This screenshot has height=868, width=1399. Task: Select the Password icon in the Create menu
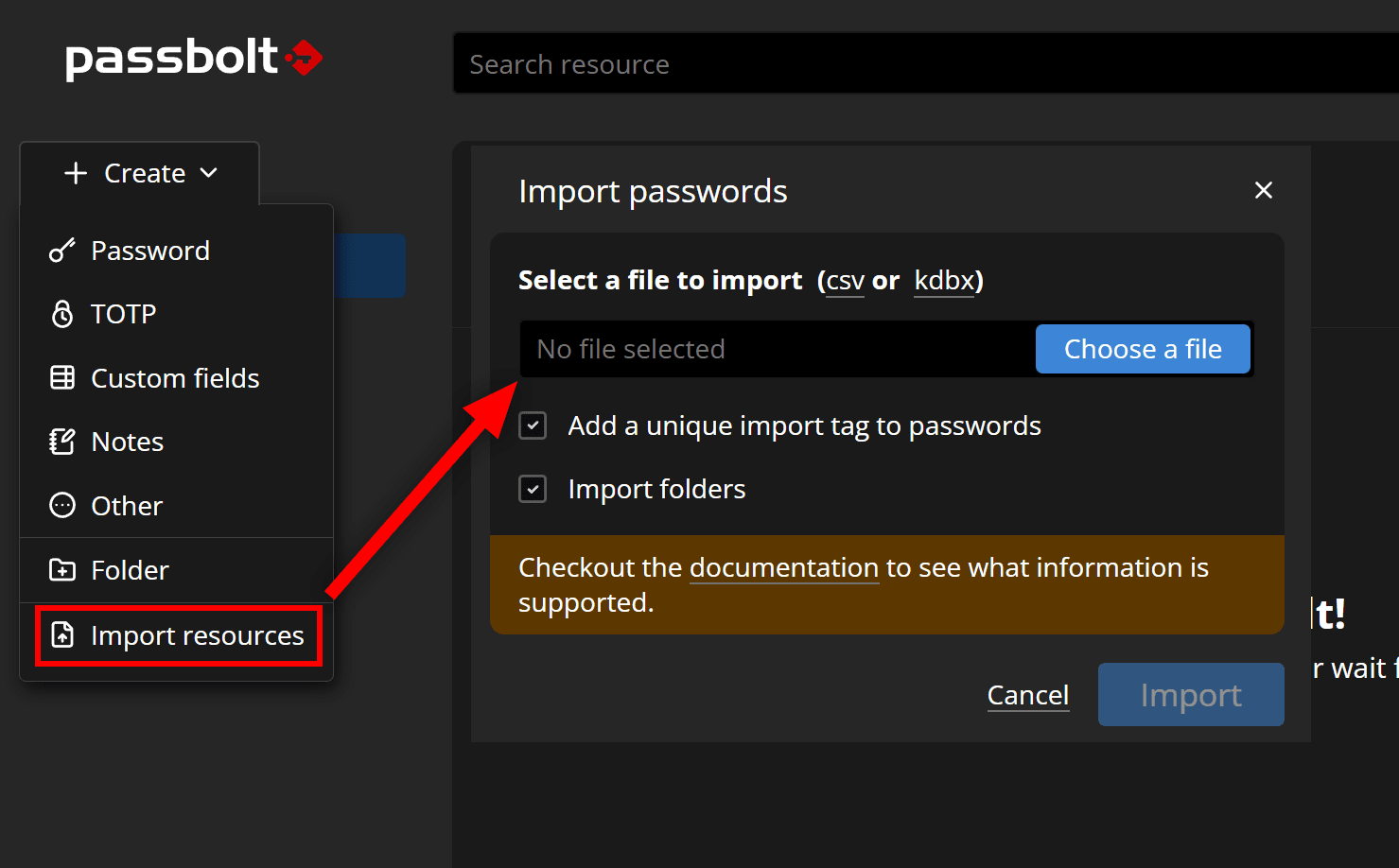(x=61, y=251)
